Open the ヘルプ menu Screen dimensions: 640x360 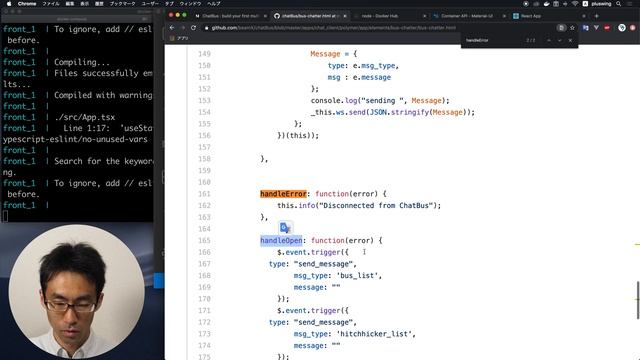pos(214,3)
